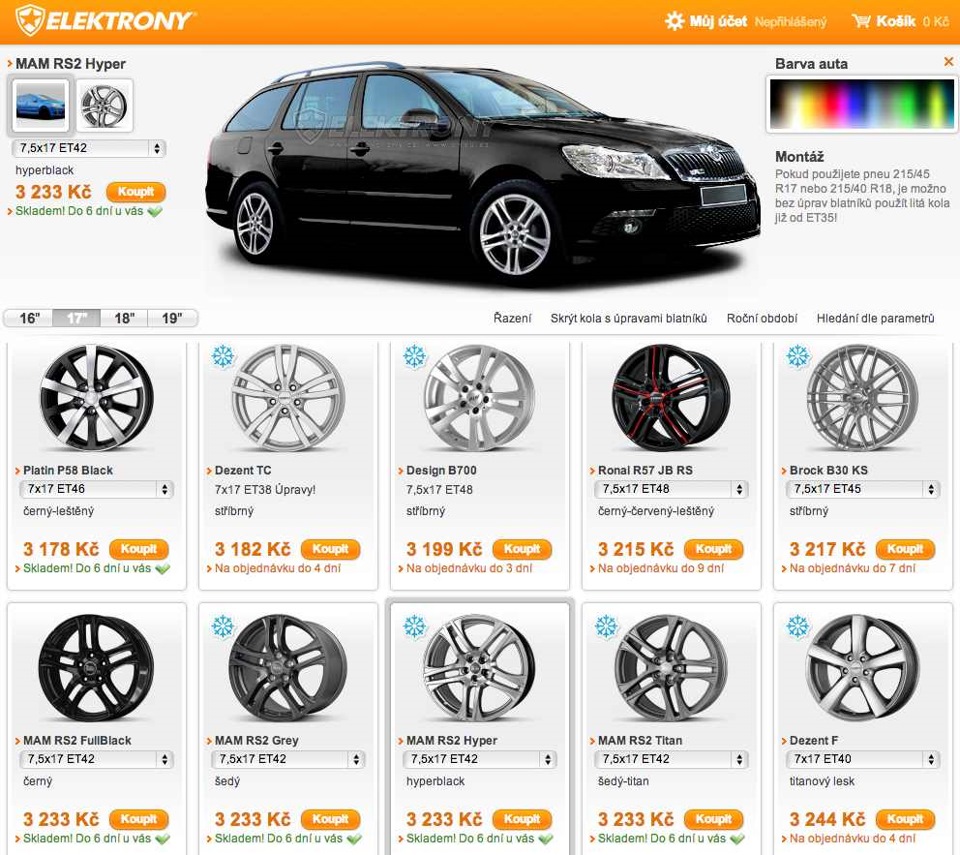Open the Roční období filter

coord(762,318)
